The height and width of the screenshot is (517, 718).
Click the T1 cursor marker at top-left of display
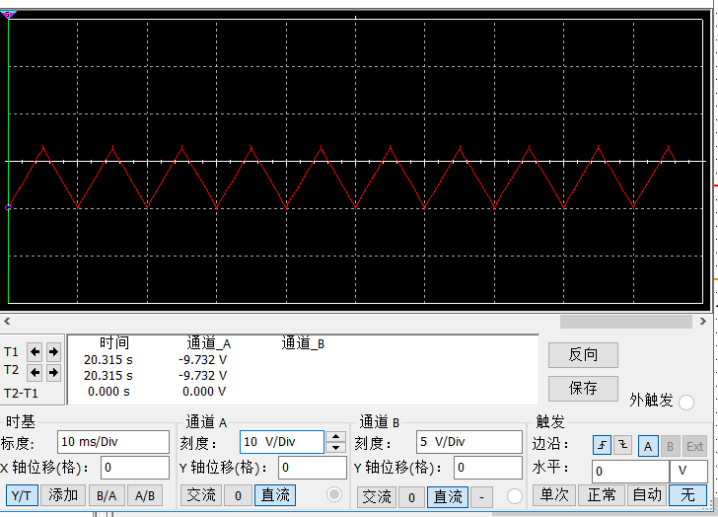click(x=8, y=15)
